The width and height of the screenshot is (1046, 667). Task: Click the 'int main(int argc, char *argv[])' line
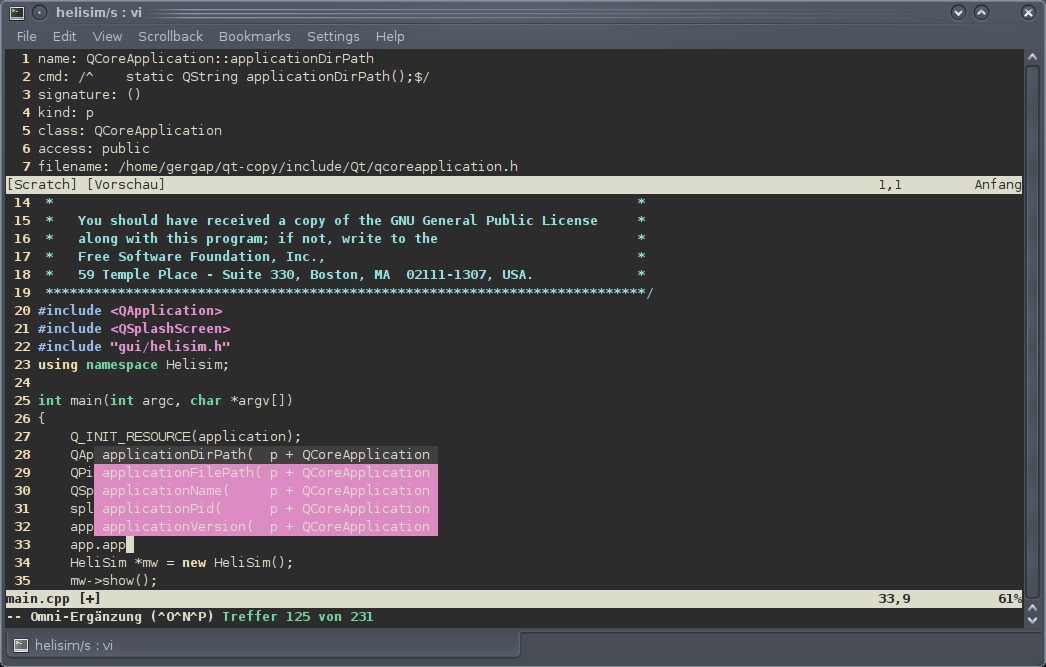coord(165,401)
